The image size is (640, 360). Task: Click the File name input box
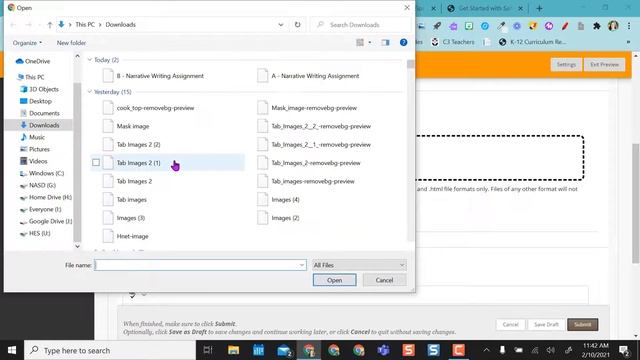click(197, 265)
